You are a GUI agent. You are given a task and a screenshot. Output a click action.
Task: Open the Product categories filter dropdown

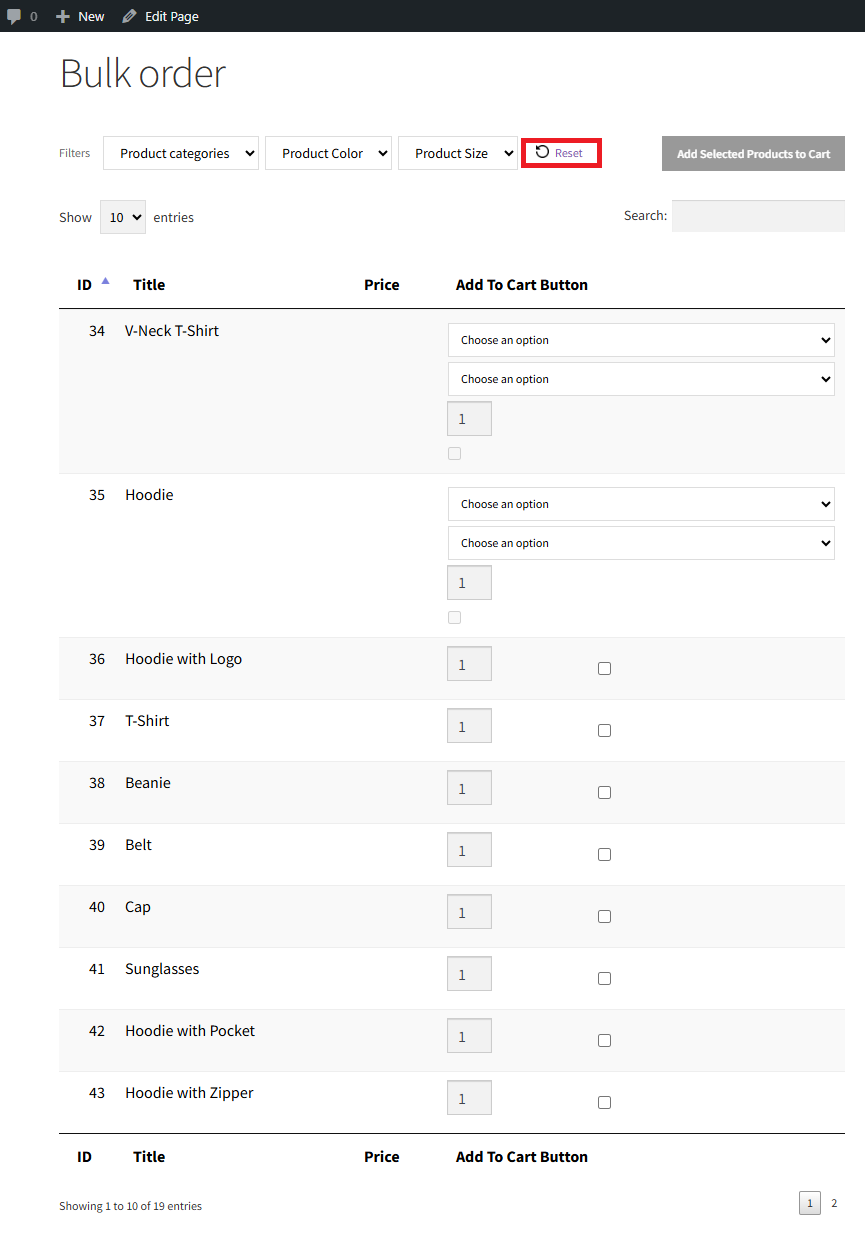pos(181,153)
